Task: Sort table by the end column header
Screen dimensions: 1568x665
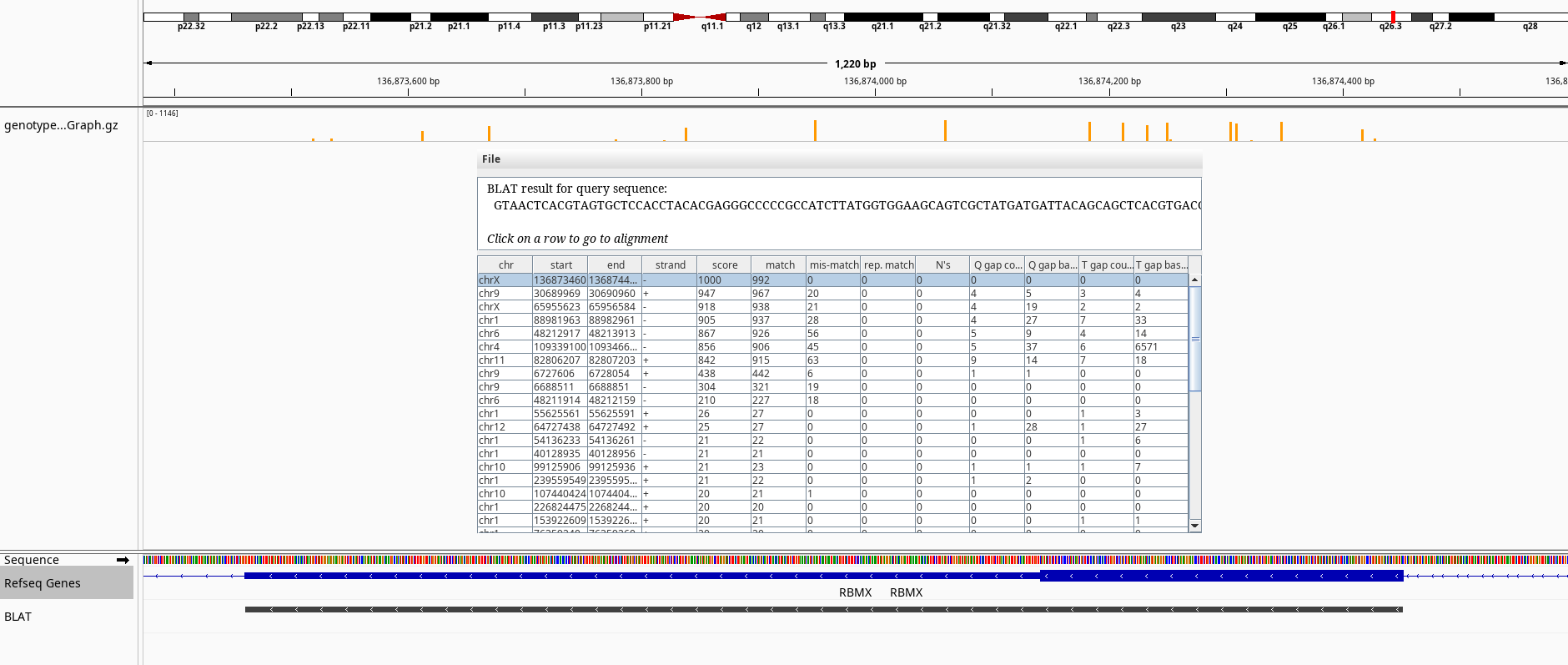Action: click(x=615, y=265)
